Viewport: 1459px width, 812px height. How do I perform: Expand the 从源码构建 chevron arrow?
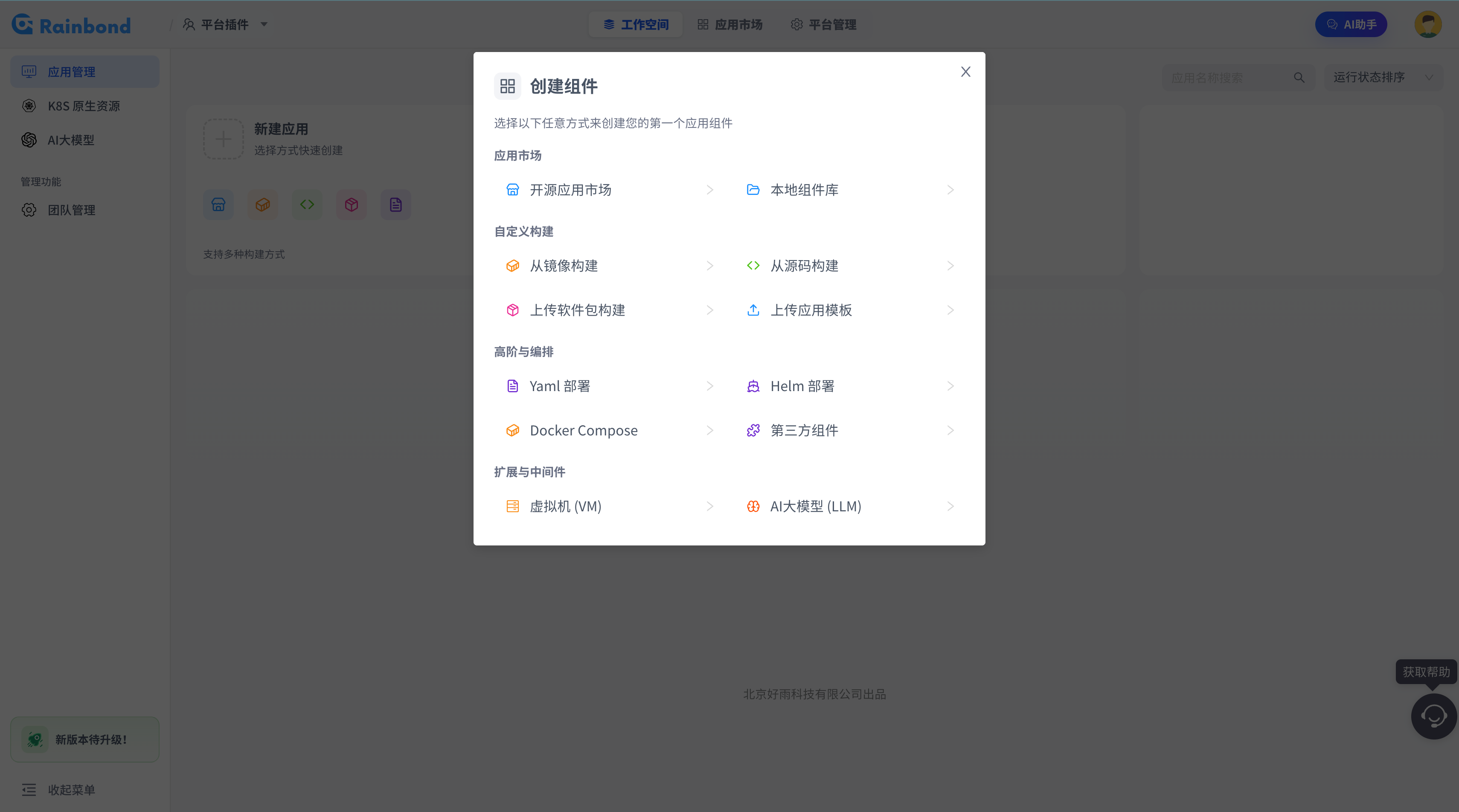950,266
